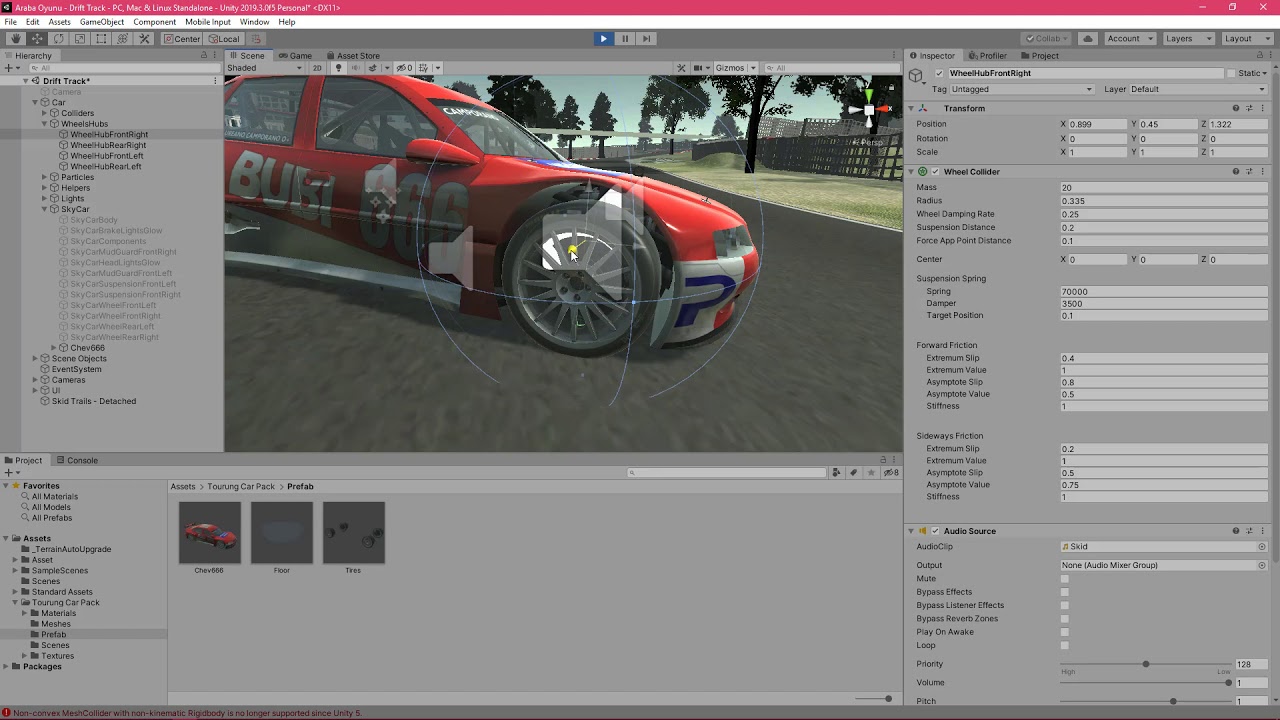1280x720 pixels.
Task: Open the Layers dropdown in toolbar
Action: tap(1187, 39)
